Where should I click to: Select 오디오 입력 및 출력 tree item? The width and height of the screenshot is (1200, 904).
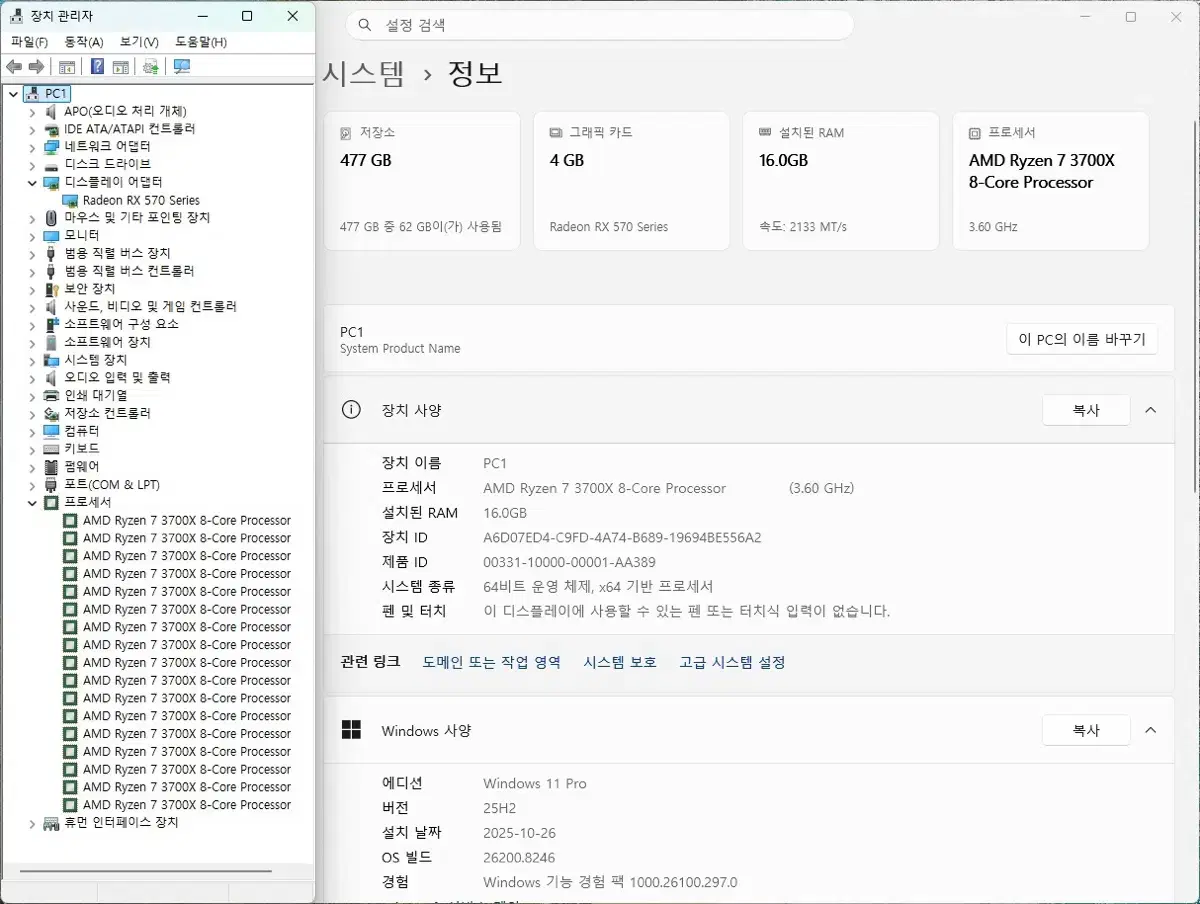117,377
